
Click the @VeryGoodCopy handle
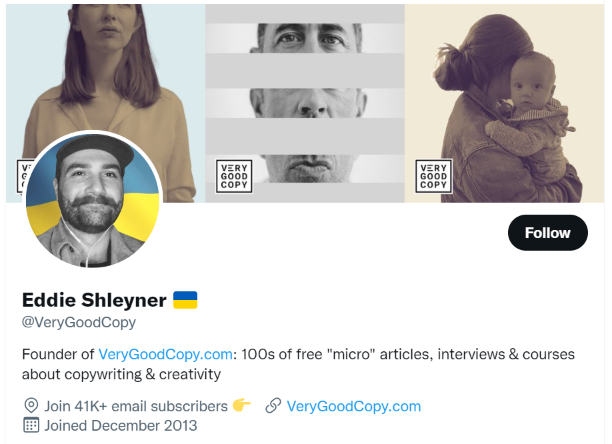tap(79, 322)
